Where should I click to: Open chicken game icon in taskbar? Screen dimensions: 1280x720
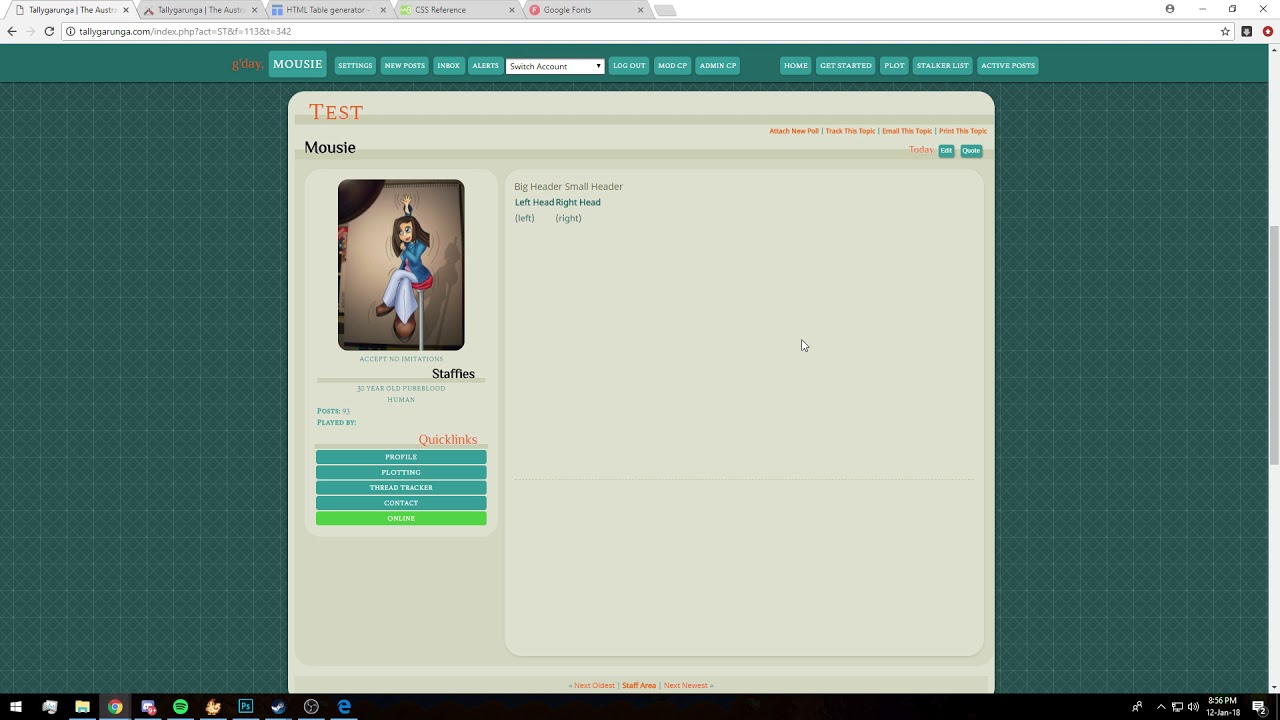click(213, 707)
